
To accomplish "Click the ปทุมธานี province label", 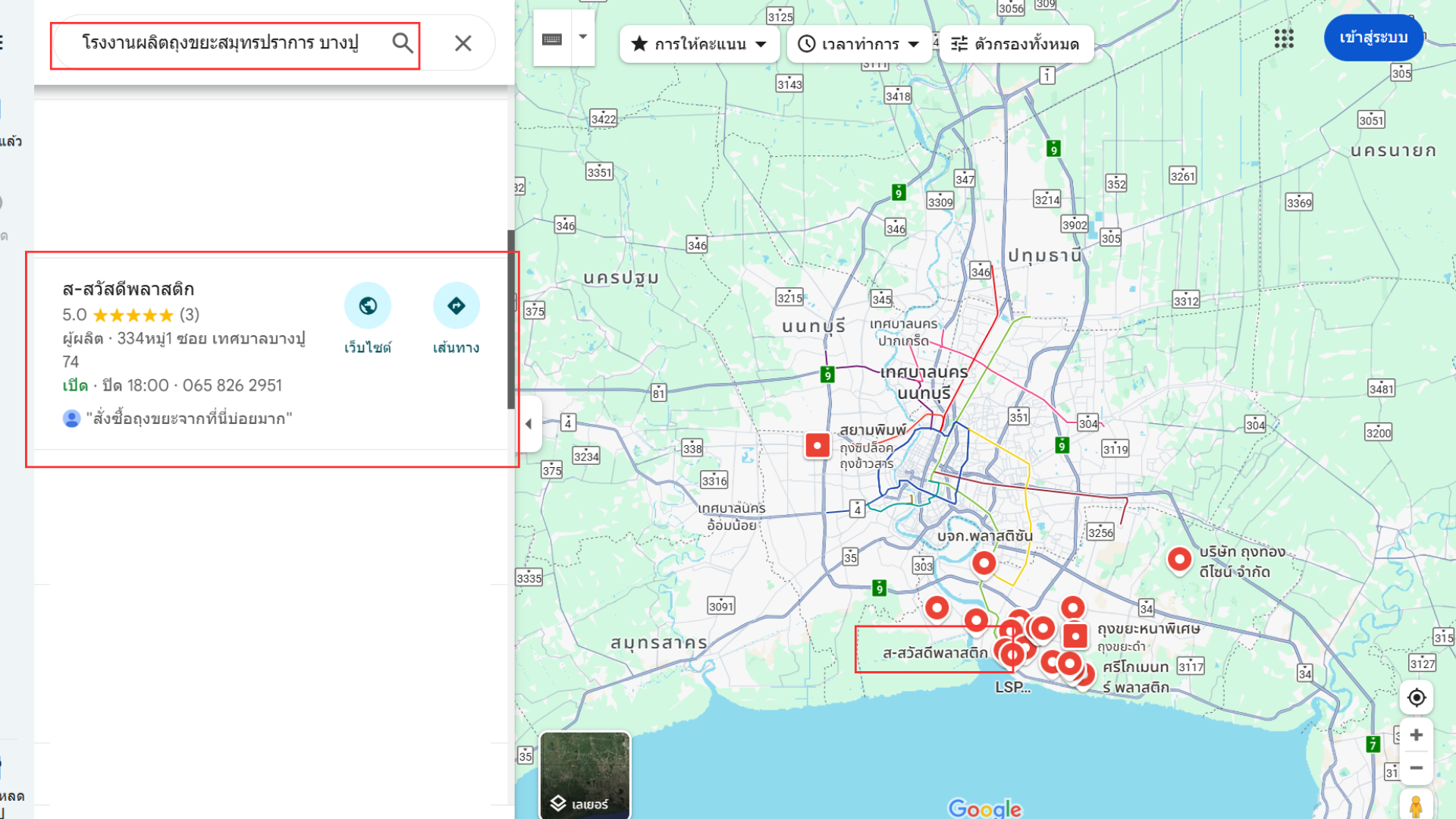I will click(1044, 256).
